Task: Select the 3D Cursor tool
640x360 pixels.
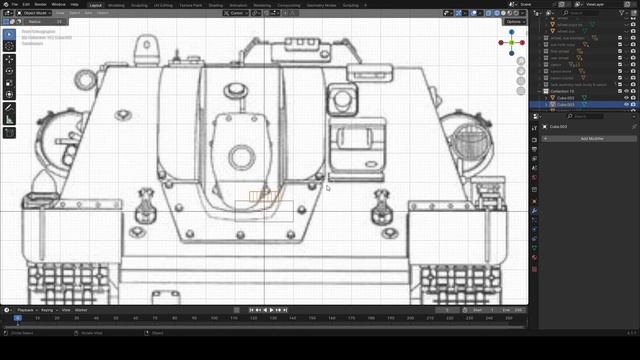Action: 9,46
